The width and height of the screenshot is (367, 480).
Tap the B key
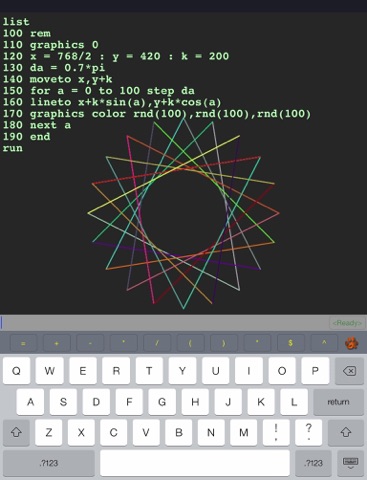pos(179,433)
